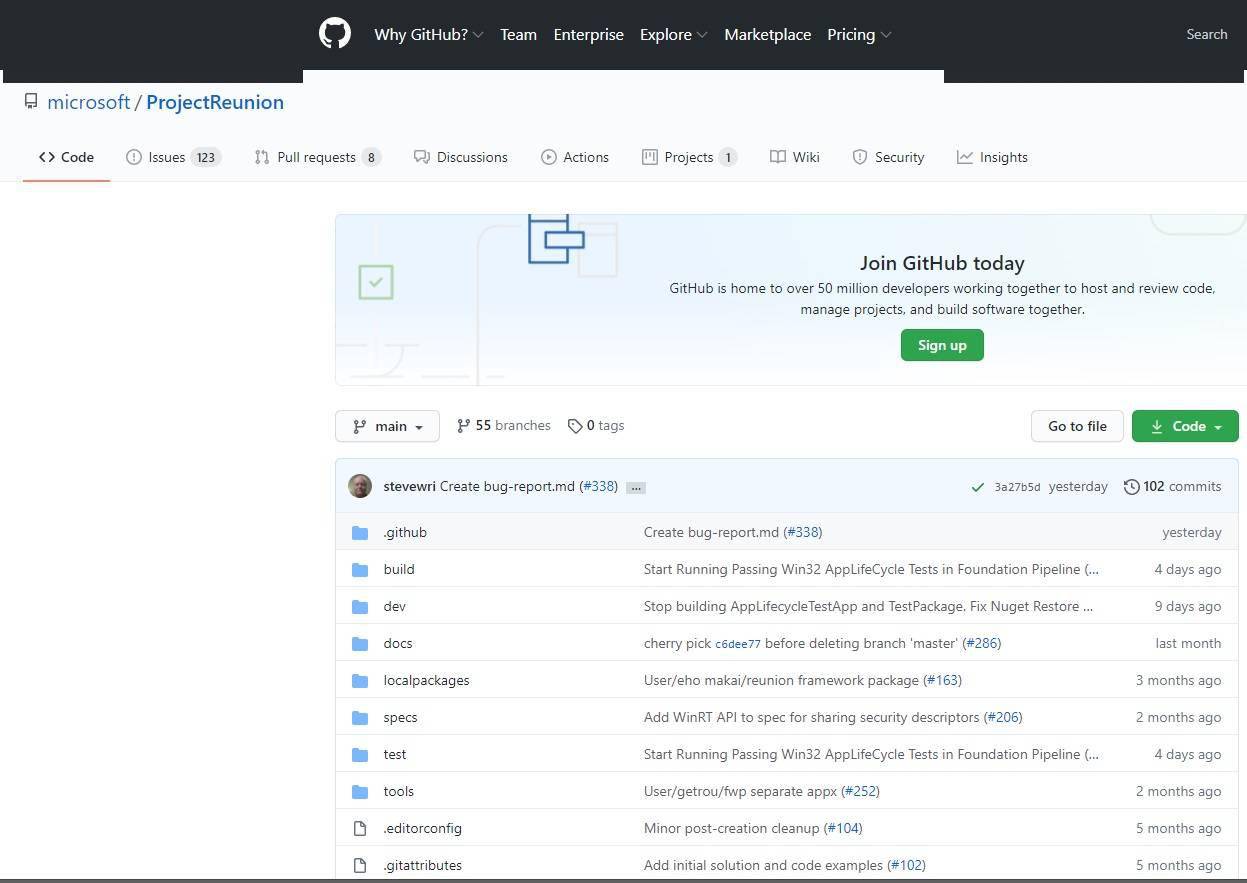
Task: Open pull request #252 in tools row
Action: point(860,791)
